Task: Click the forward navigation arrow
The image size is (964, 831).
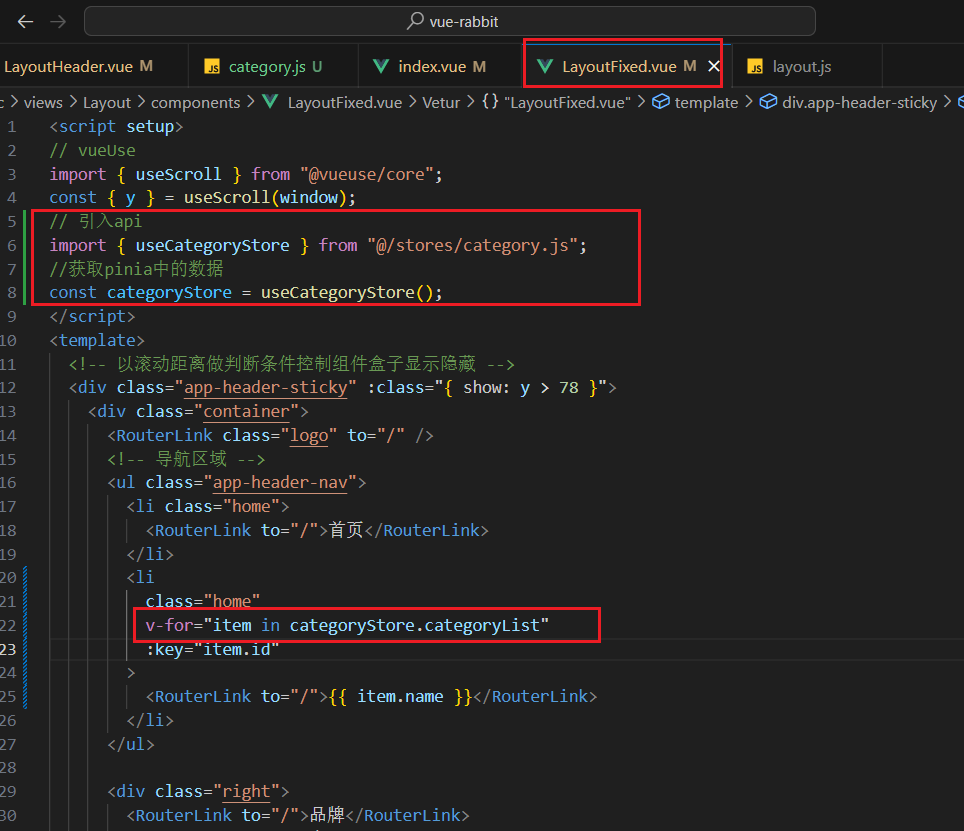Action: tap(58, 21)
